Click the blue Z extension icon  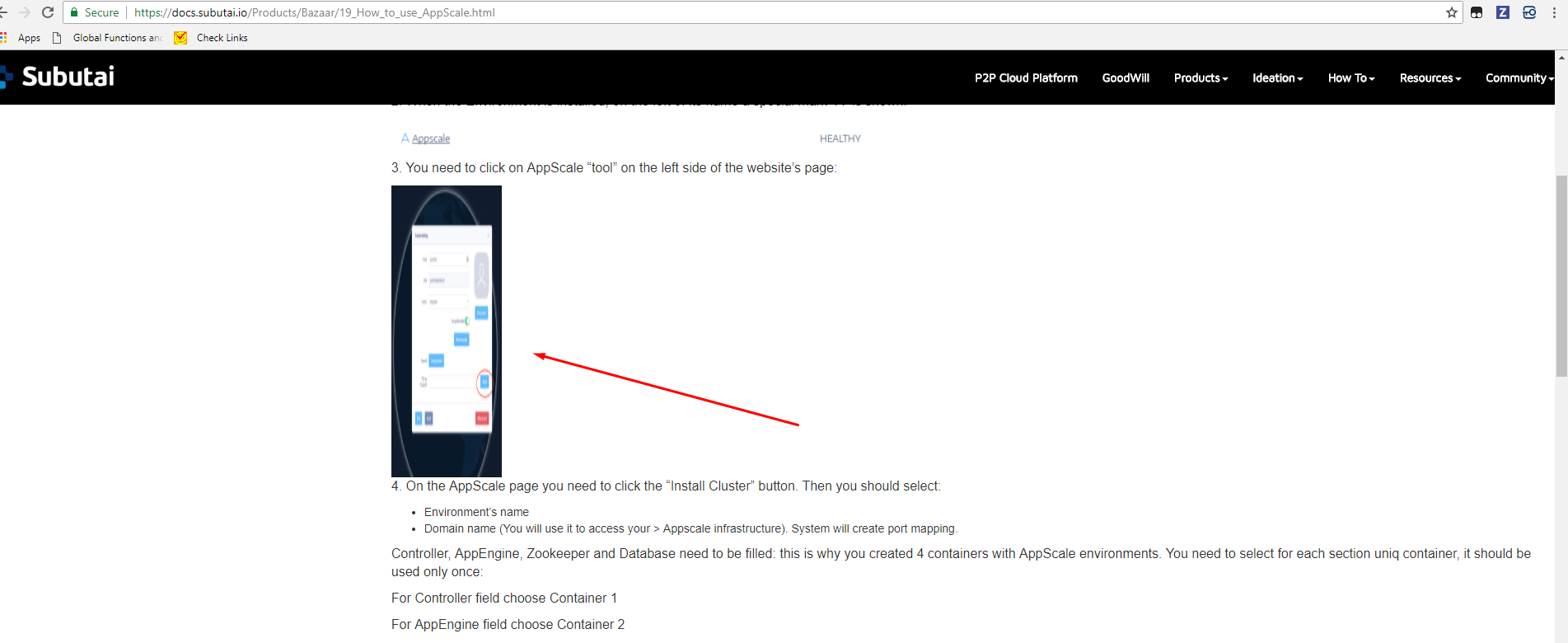point(1503,12)
